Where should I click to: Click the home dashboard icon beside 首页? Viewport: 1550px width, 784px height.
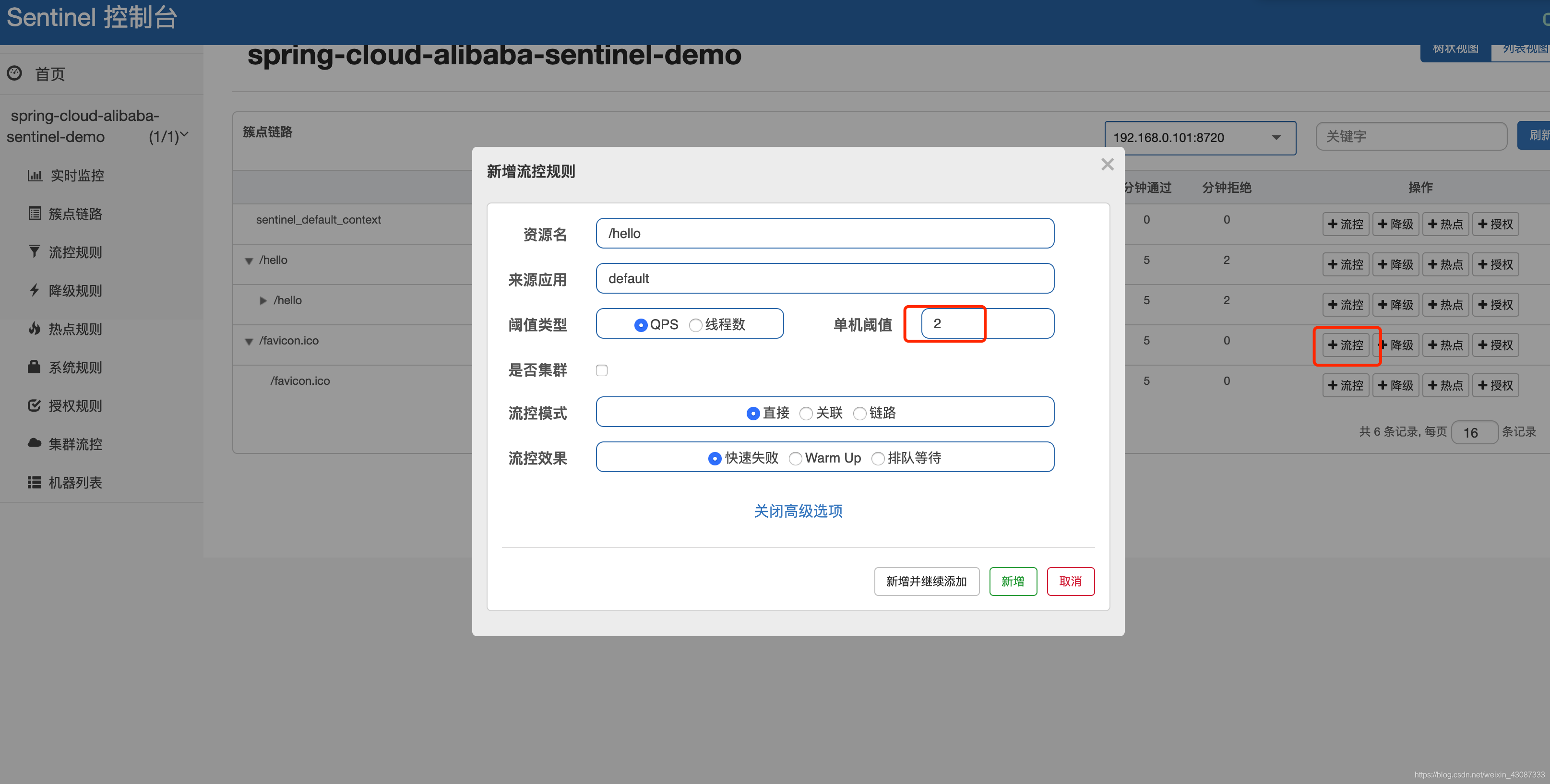14,73
